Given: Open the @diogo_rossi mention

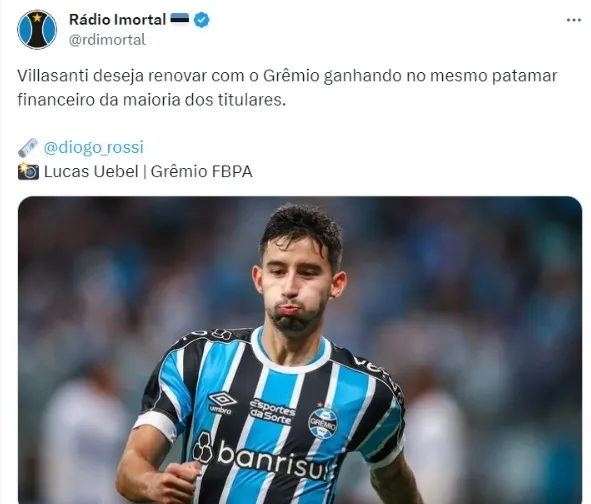Looking at the screenshot, I should pyautogui.click(x=93, y=147).
